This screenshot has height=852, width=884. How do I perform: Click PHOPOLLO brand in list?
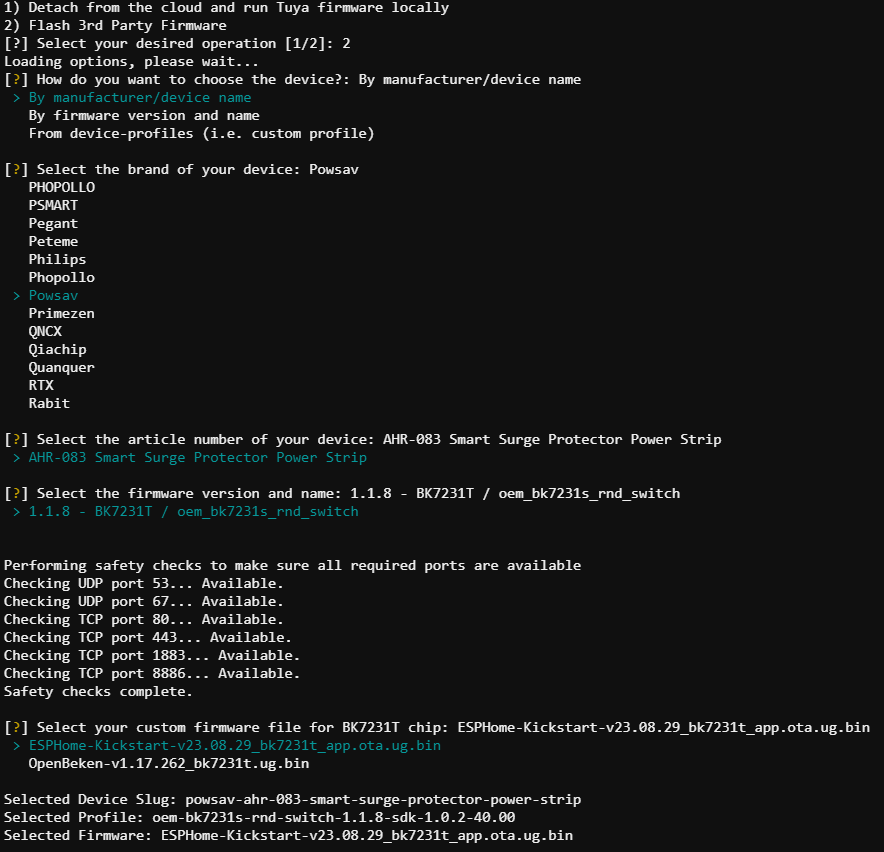62,187
